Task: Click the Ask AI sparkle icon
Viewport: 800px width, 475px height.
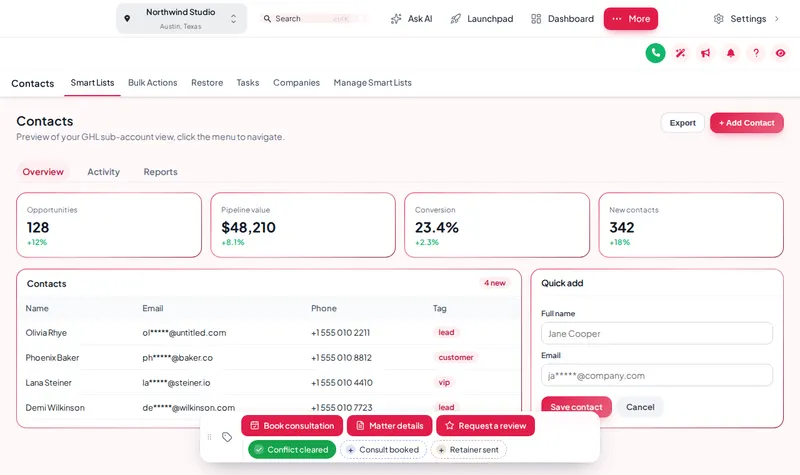Action: [396, 19]
